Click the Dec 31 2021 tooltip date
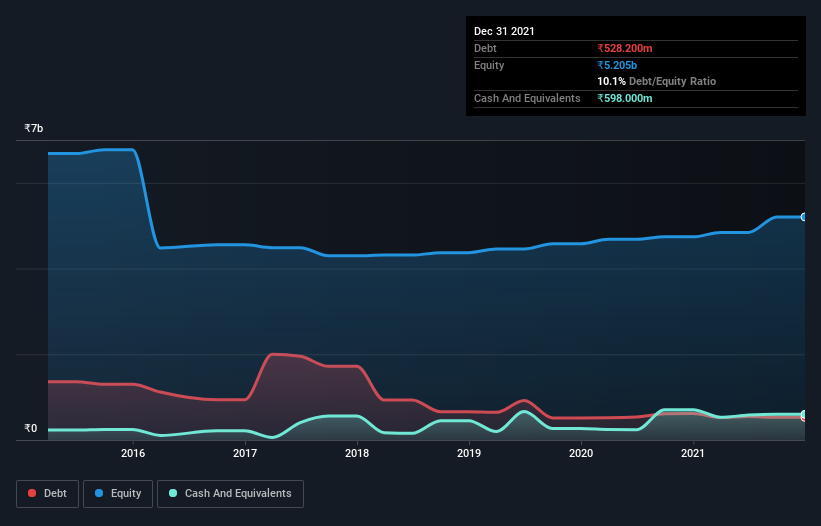Image resolution: width=821 pixels, height=526 pixels. [504, 31]
